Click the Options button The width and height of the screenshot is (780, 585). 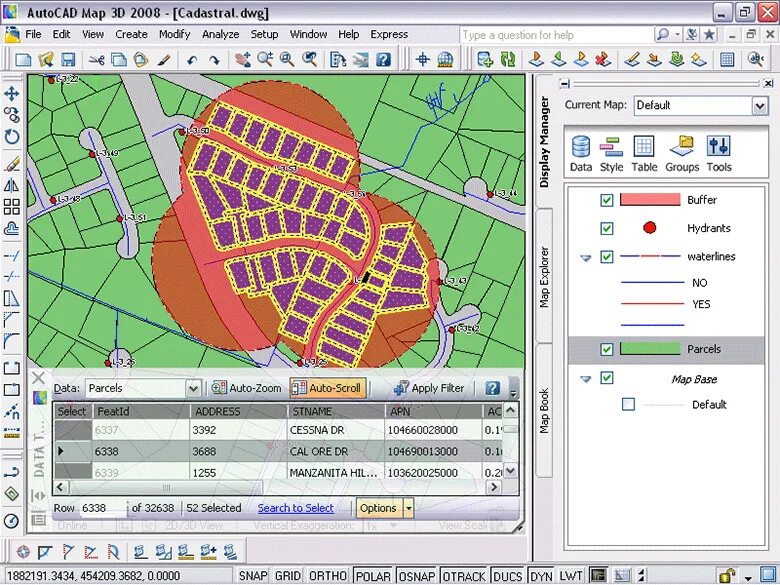[x=379, y=508]
